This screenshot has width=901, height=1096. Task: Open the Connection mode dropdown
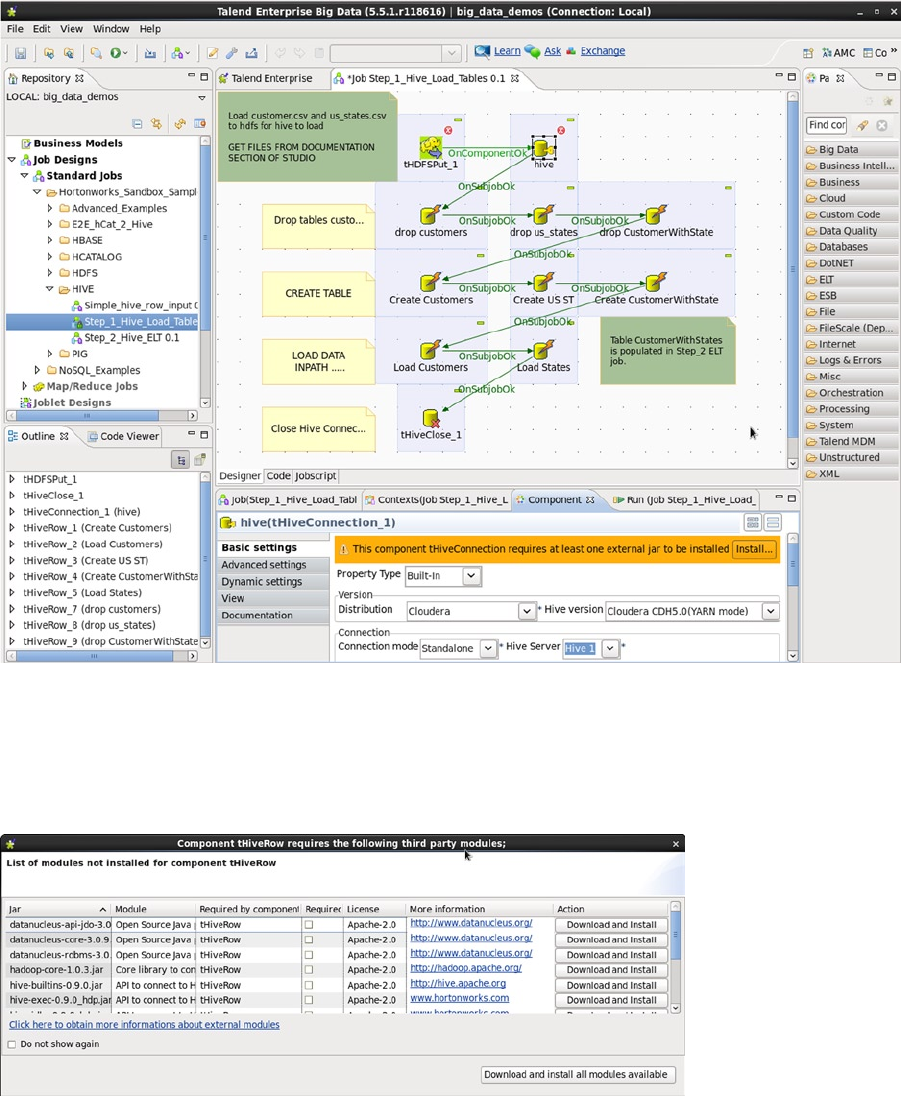pyautogui.click(x=488, y=649)
